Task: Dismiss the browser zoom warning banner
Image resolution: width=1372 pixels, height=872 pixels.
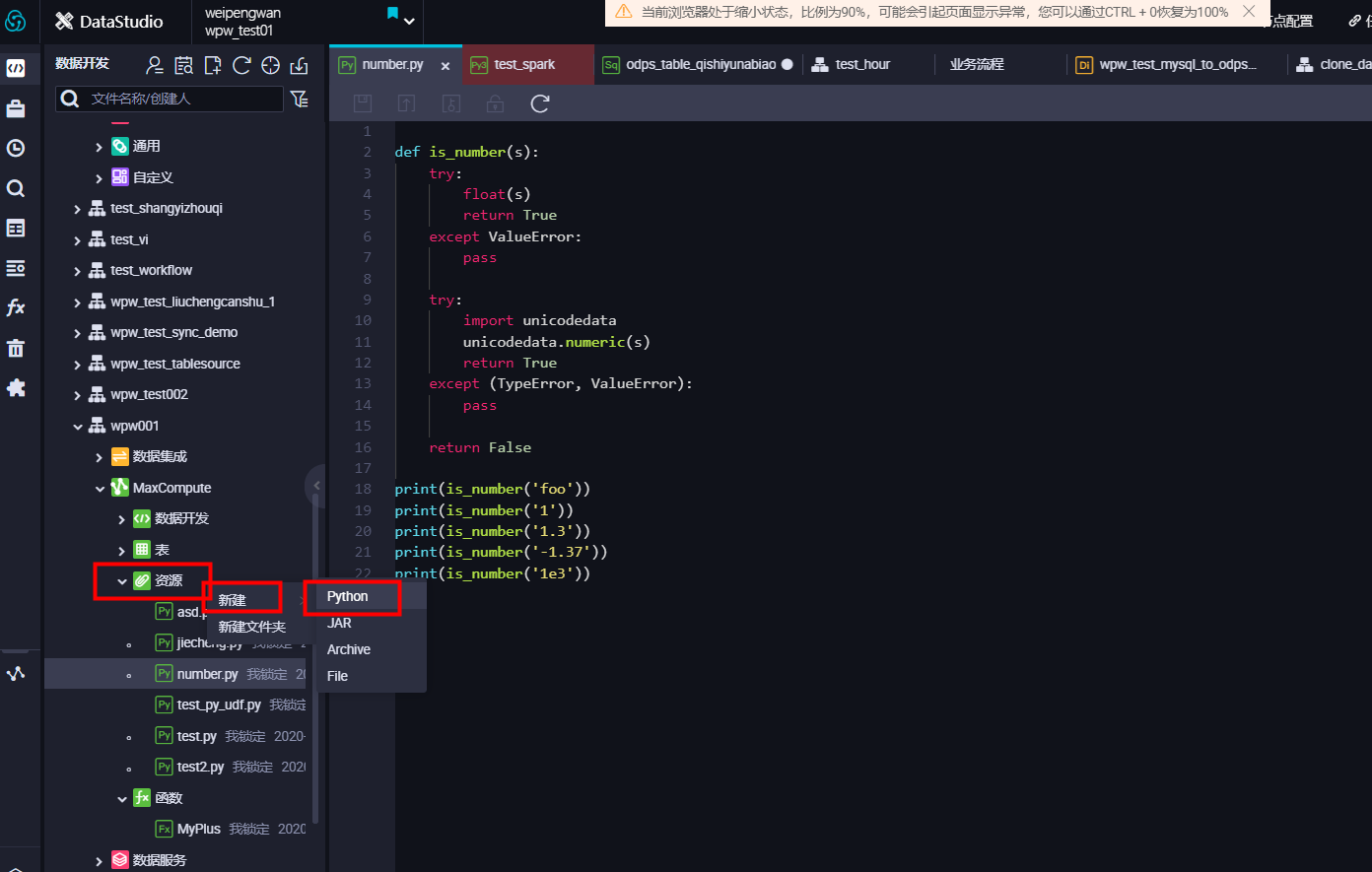Action: click(x=1249, y=12)
